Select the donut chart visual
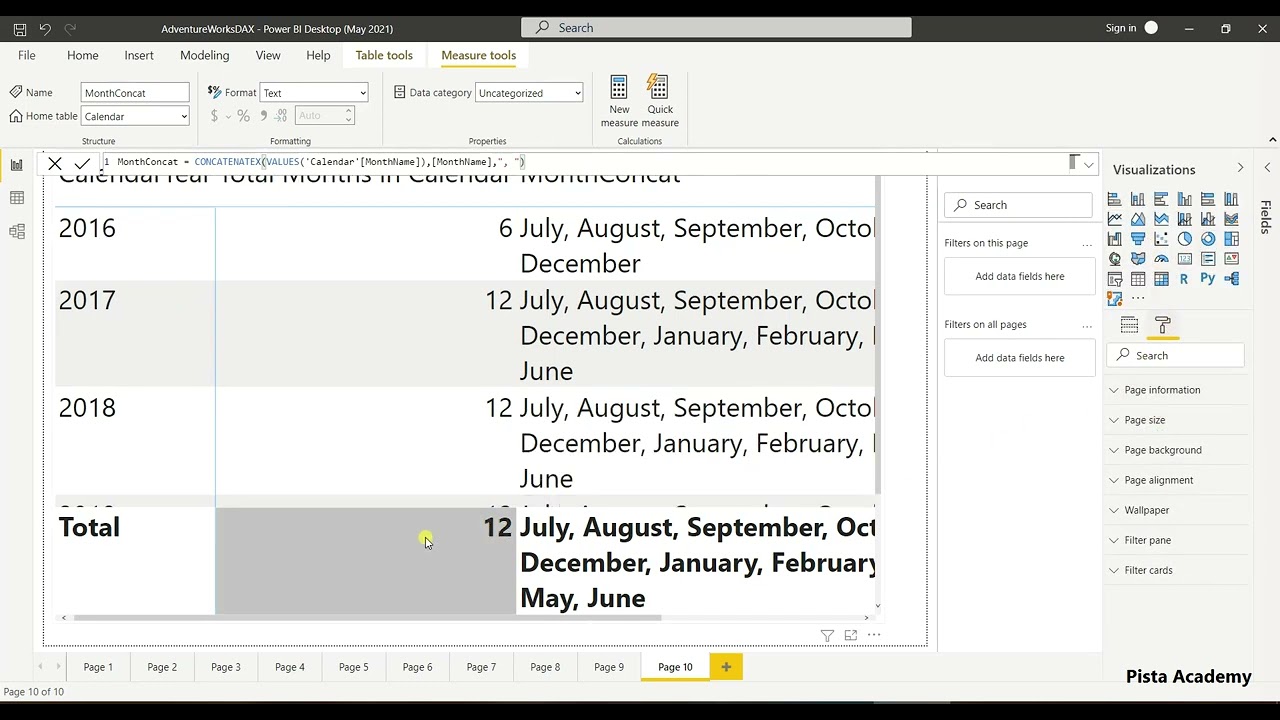The image size is (1280, 720). 1208,239
